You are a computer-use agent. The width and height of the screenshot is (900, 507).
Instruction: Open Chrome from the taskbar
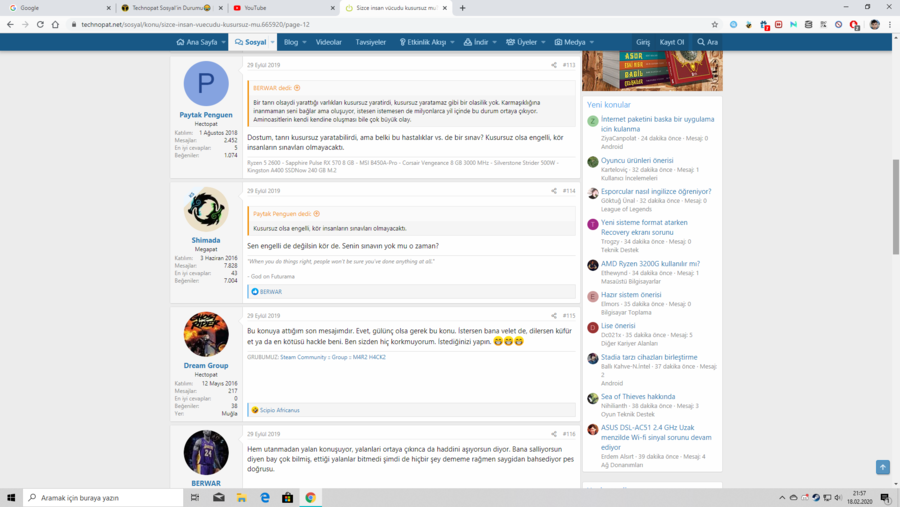[x=311, y=498]
